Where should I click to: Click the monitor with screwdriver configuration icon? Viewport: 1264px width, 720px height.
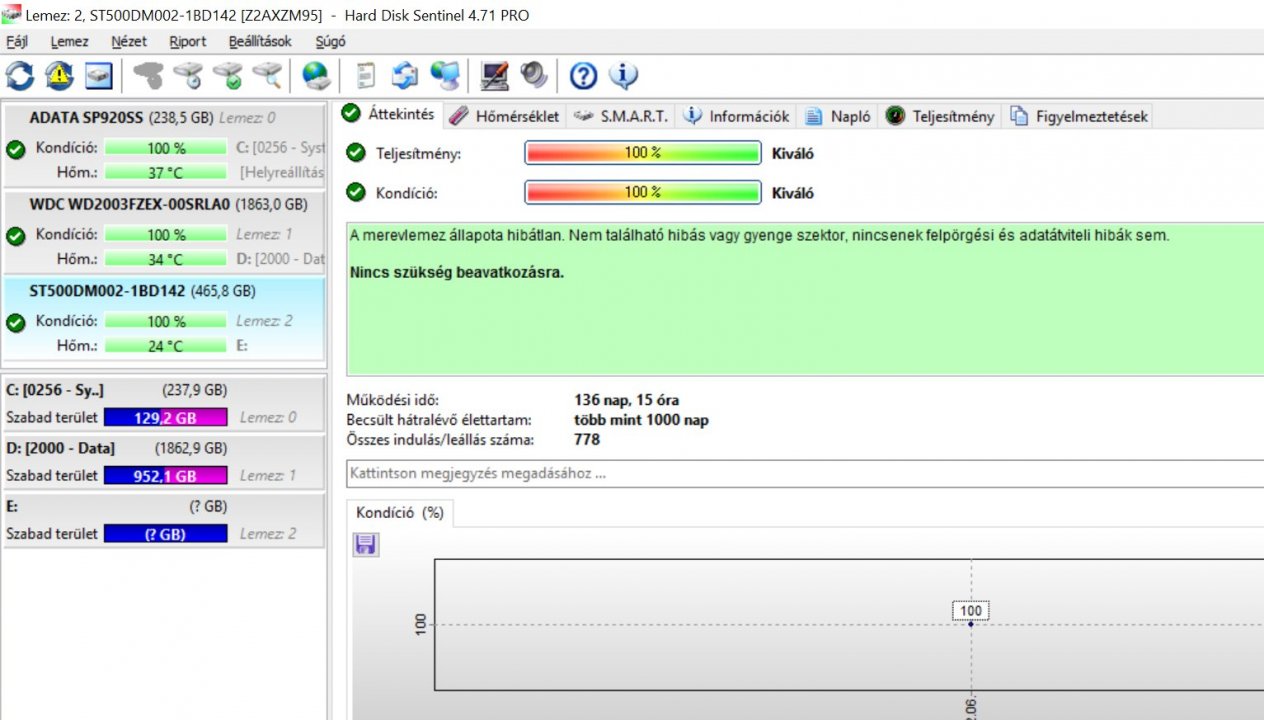click(x=494, y=75)
